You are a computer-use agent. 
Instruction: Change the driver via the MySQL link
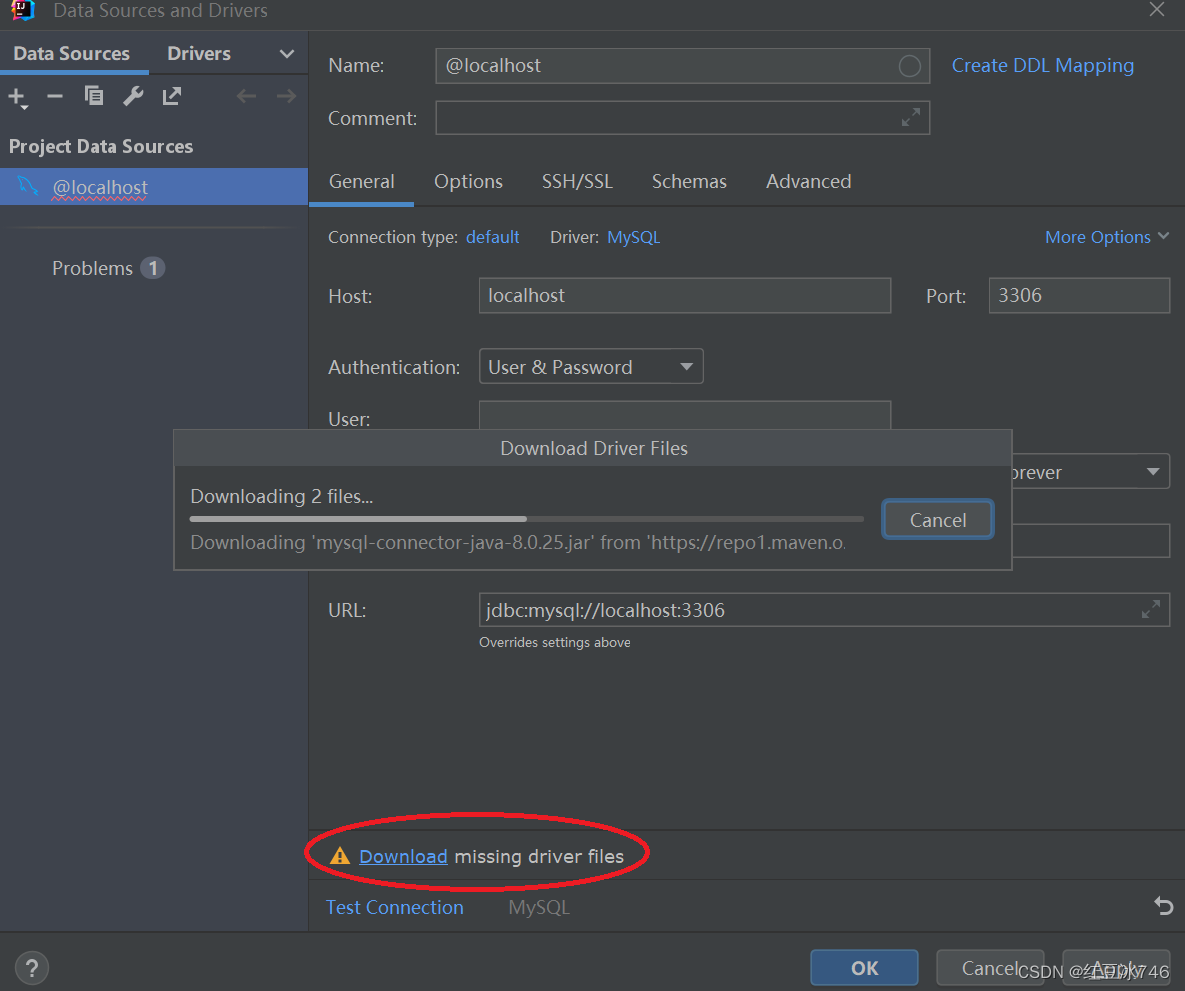(x=633, y=237)
